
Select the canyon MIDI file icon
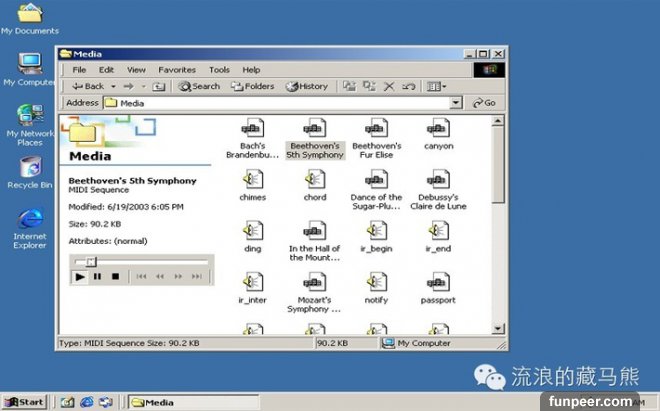click(438, 128)
